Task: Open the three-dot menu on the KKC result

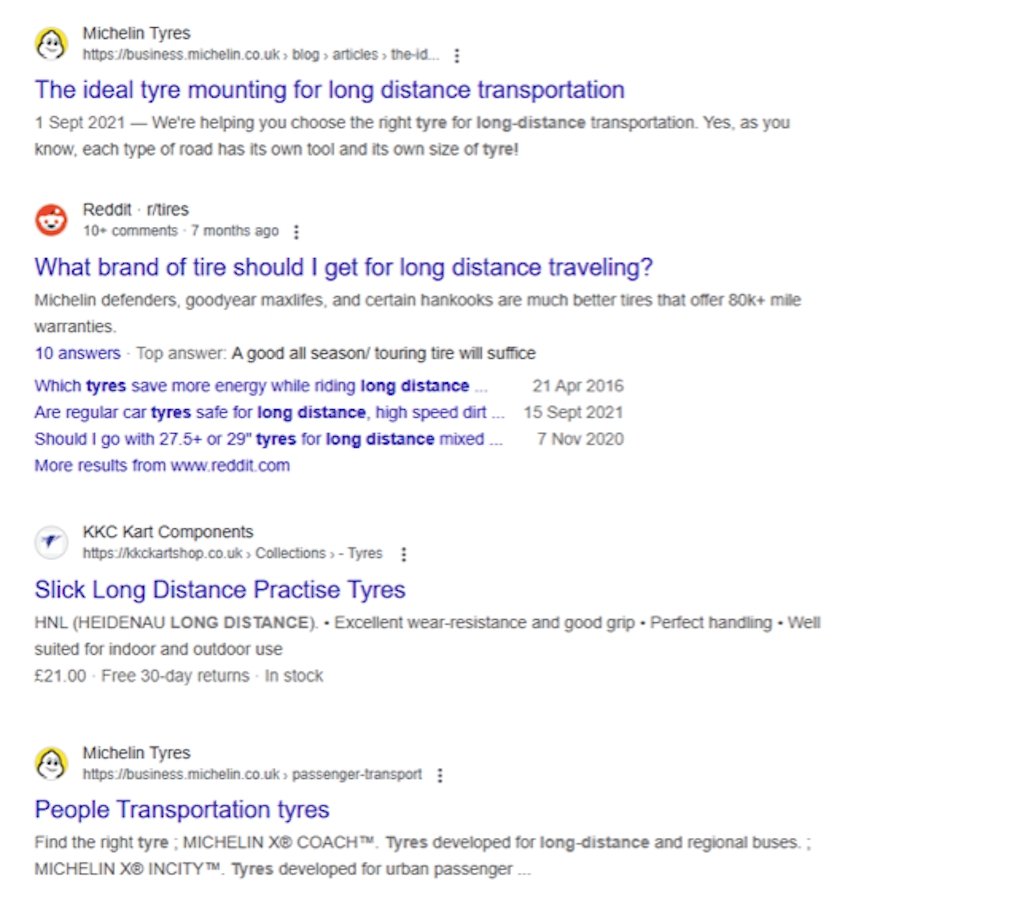Action: pos(404,554)
